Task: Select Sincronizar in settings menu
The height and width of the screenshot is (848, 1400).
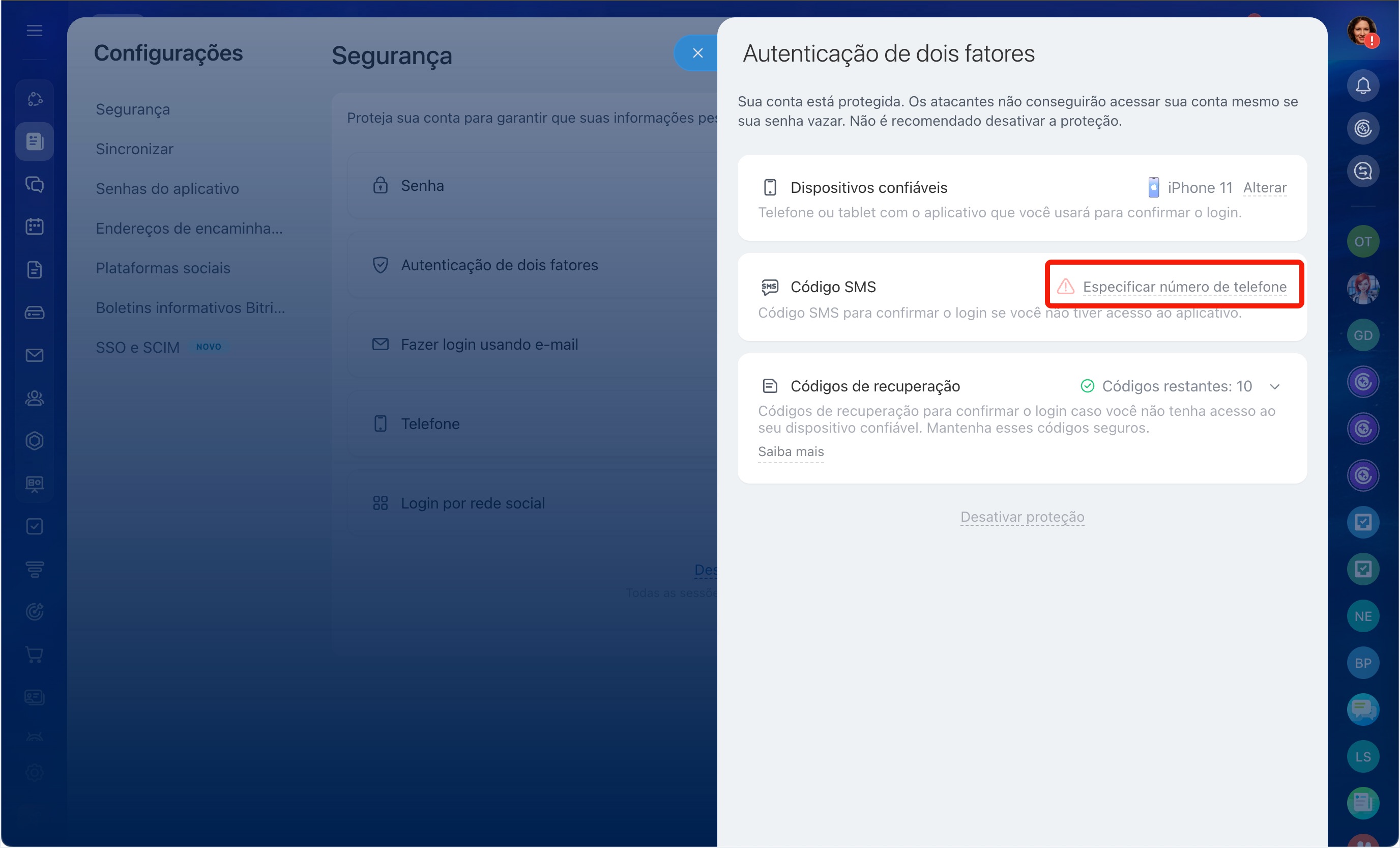Action: pyautogui.click(x=135, y=149)
